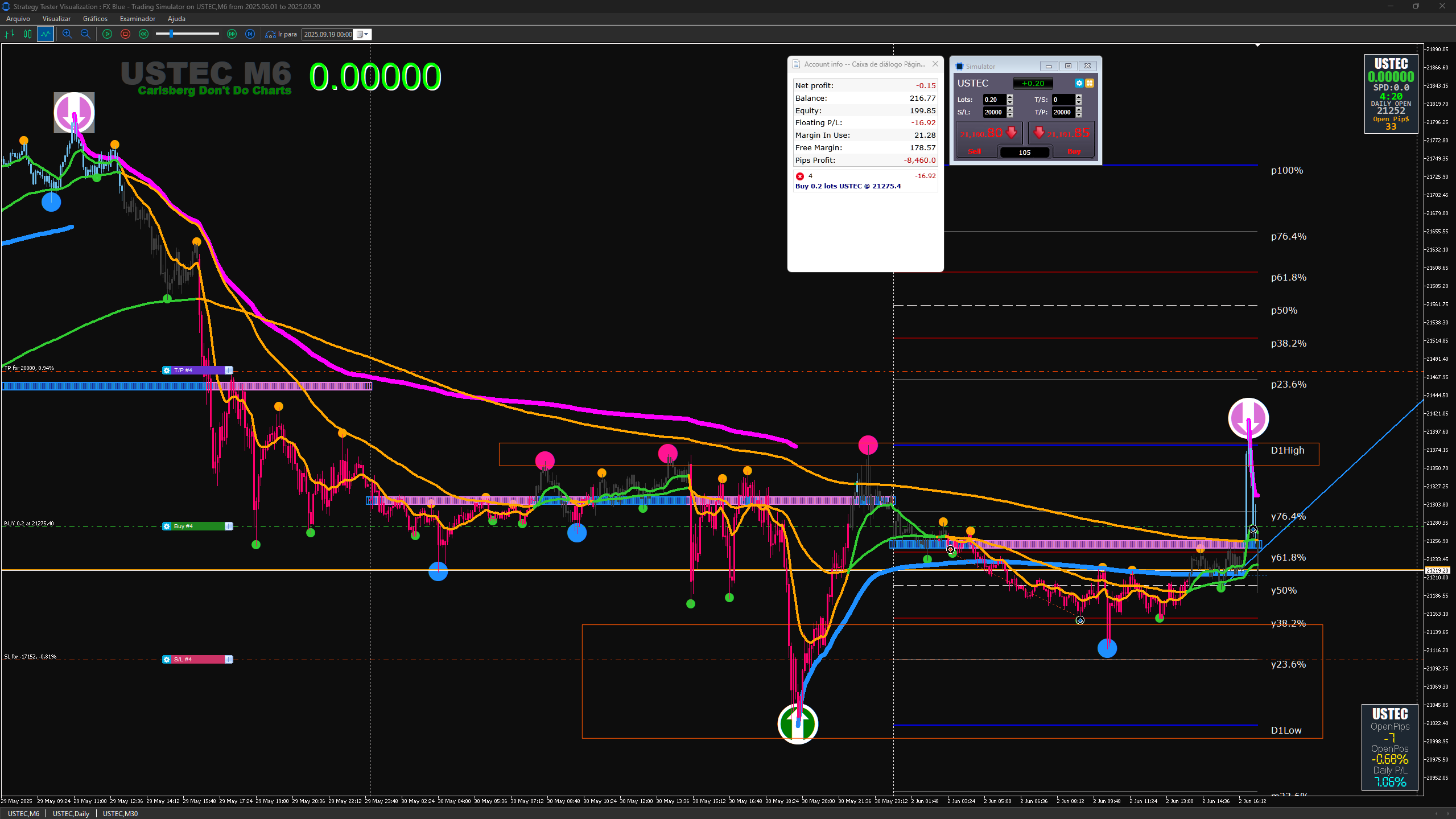This screenshot has width=1456, height=819.
Task: Open the Examinador menu
Action: (x=137, y=19)
